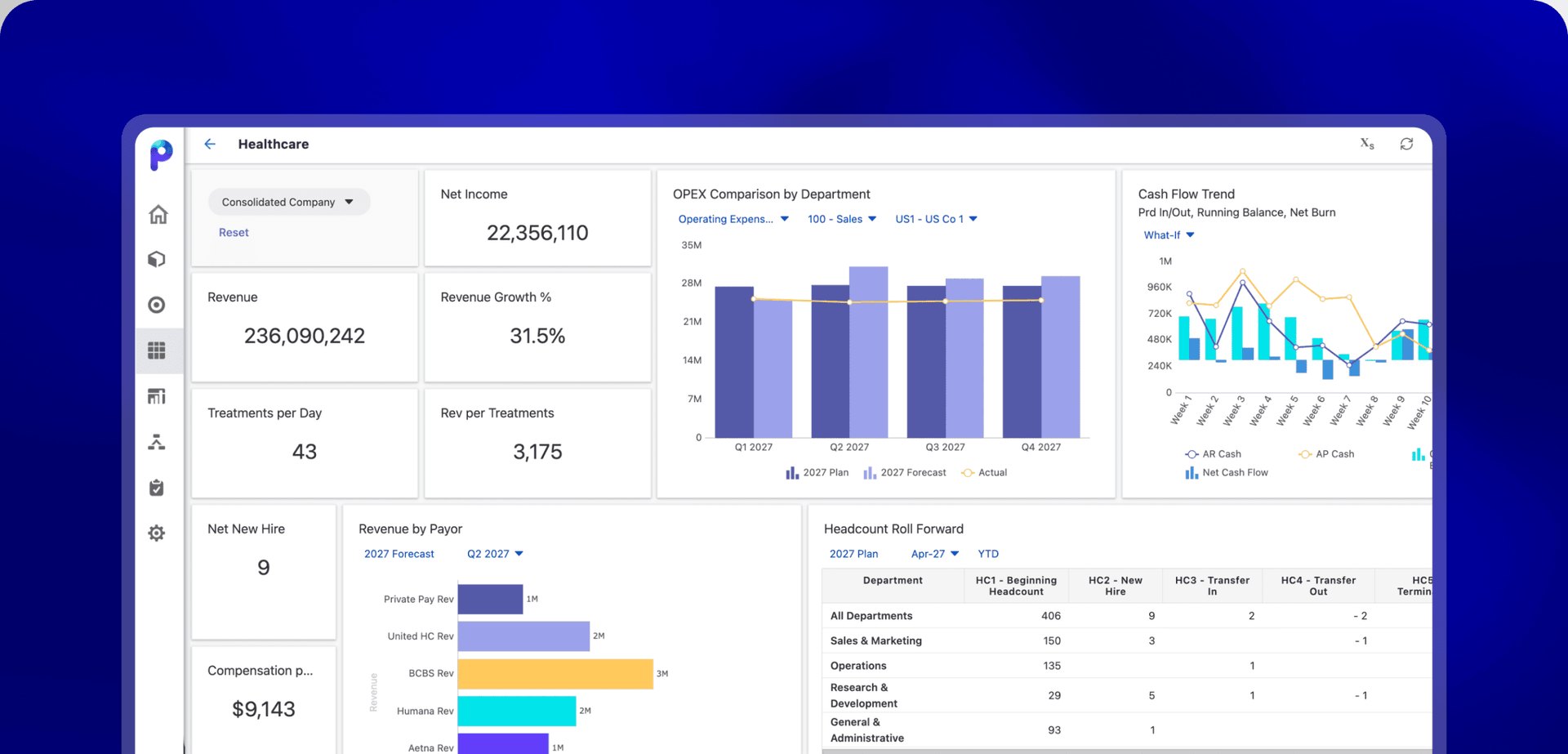This screenshot has width=1568, height=754.
Task: Click the Private Pay Rev bar
Action: click(490, 600)
